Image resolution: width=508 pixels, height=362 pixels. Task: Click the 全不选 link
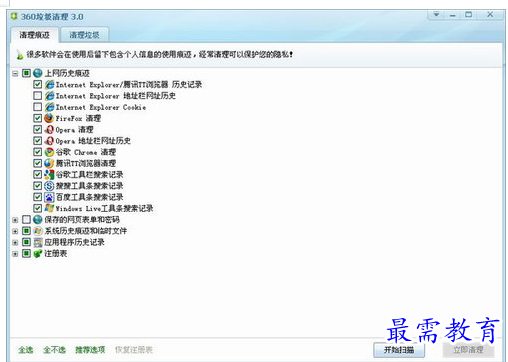tap(55, 350)
